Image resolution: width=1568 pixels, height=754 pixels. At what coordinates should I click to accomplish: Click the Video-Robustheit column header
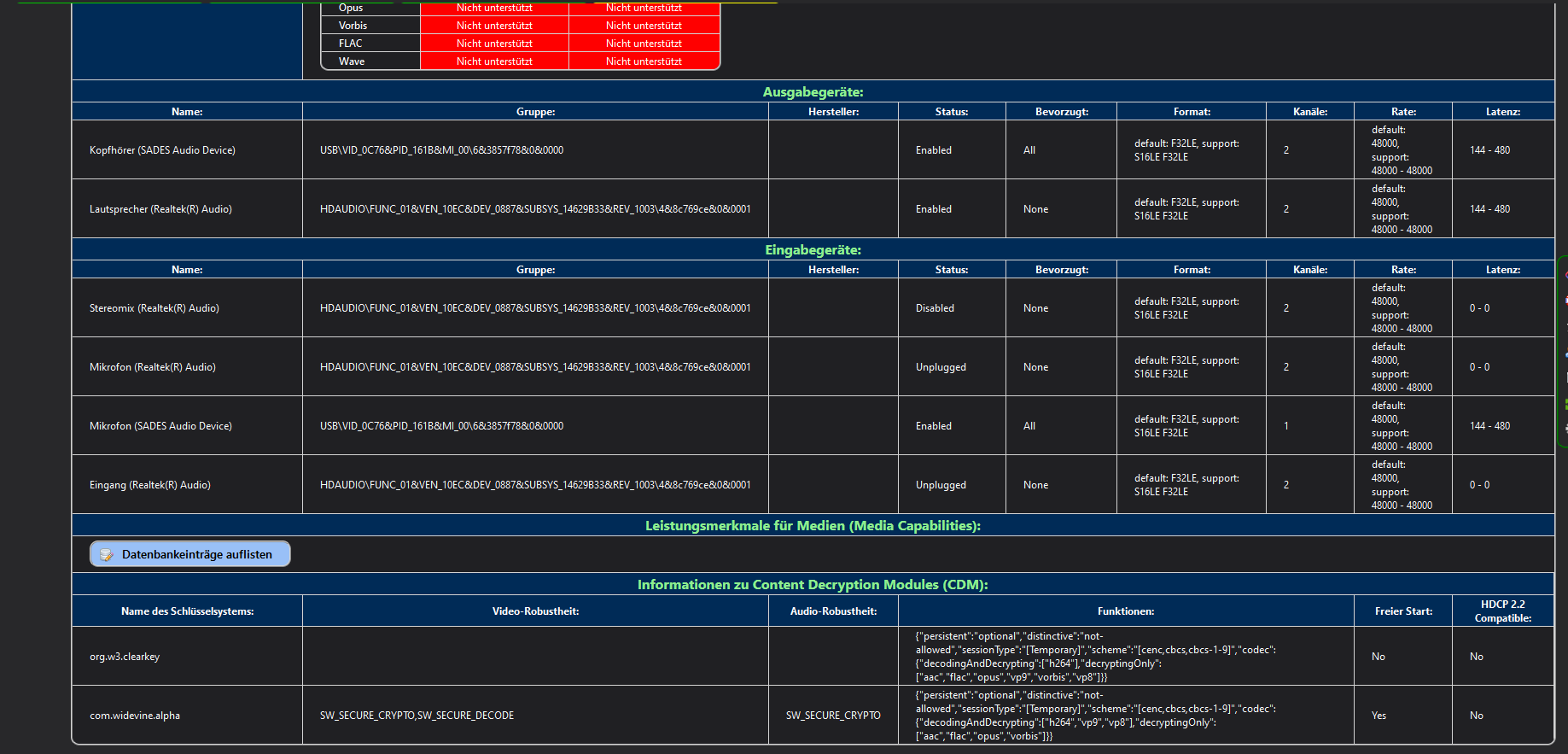point(535,611)
